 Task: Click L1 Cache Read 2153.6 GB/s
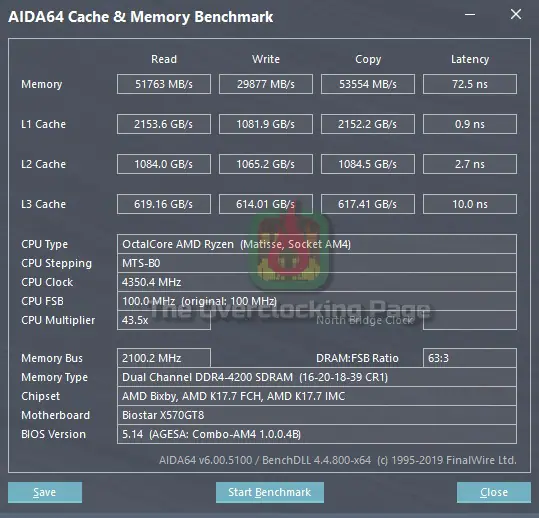[164, 124]
